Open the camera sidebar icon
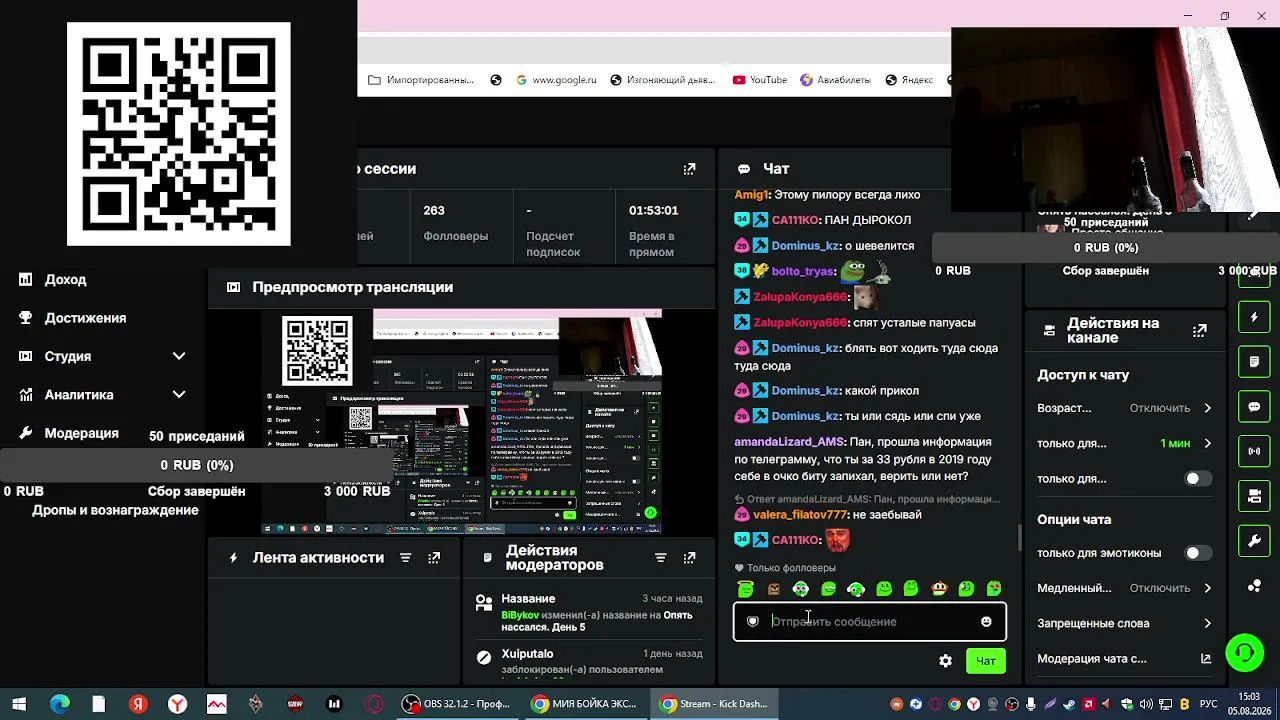1280x720 pixels. click(1254, 496)
